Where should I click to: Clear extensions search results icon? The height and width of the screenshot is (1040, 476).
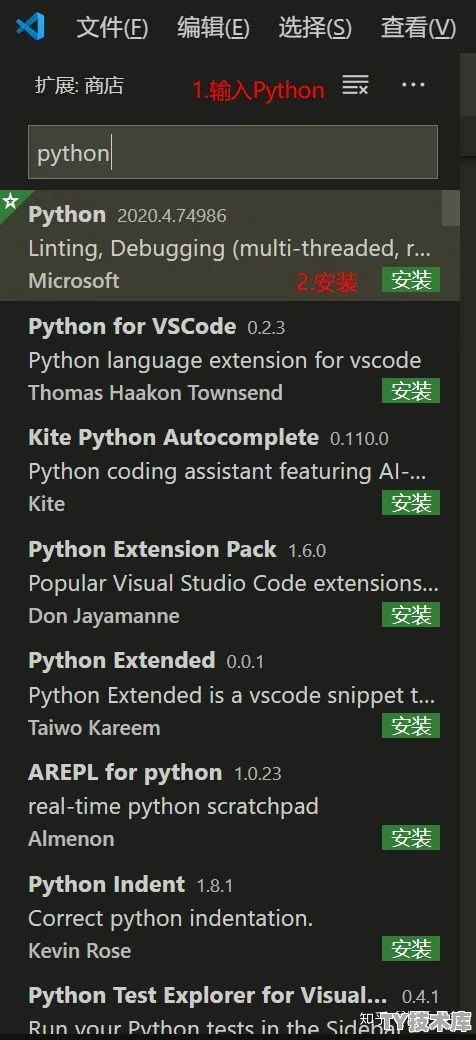pyautogui.click(x=355, y=85)
